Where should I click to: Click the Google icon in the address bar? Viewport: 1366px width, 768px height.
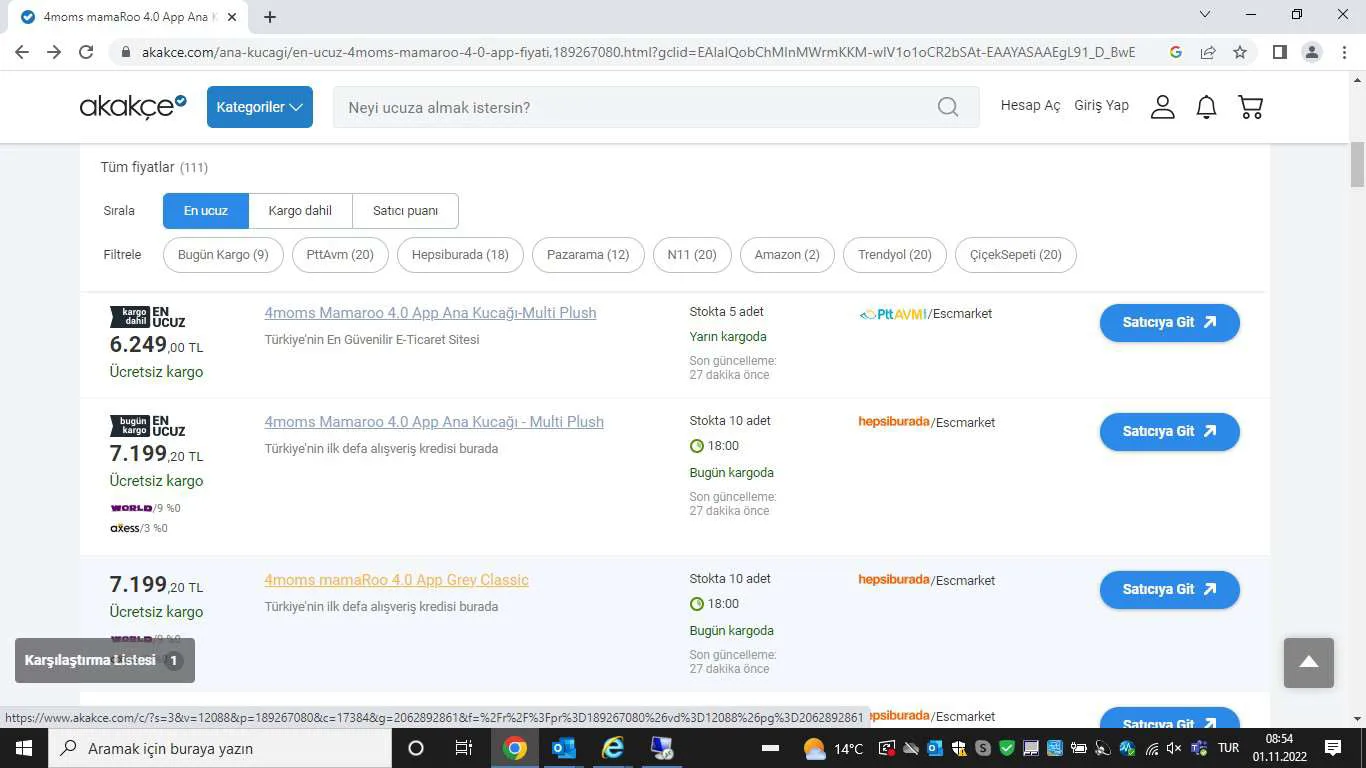[1176, 52]
